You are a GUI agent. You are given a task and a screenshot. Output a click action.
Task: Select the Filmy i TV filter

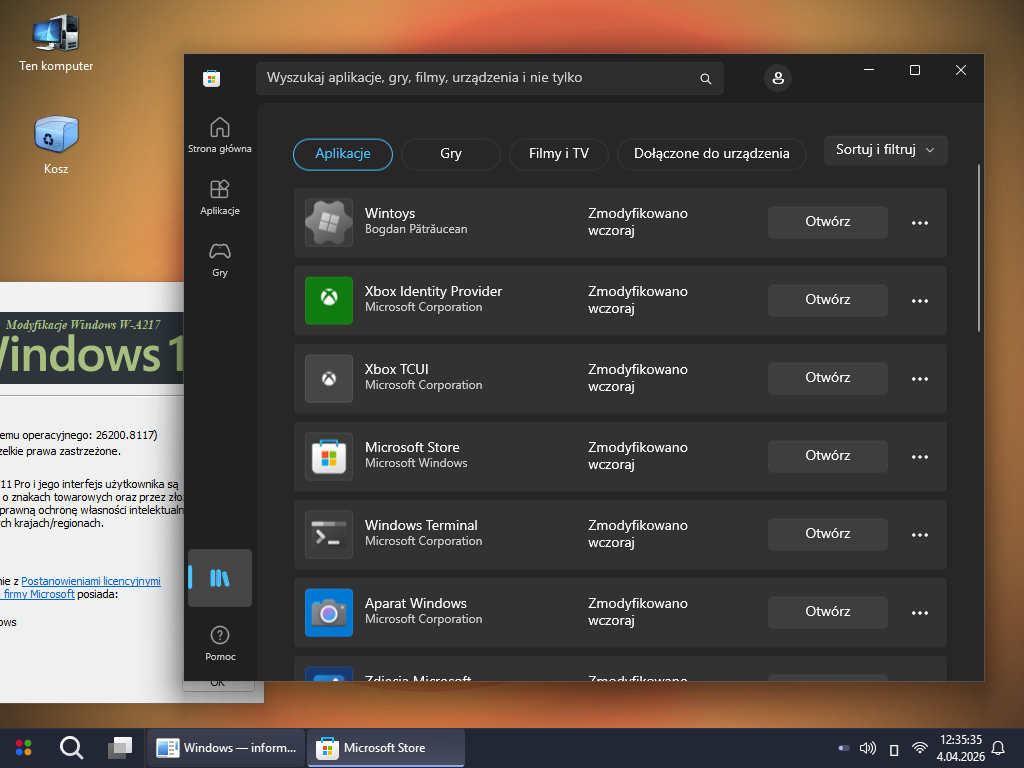click(559, 154)
